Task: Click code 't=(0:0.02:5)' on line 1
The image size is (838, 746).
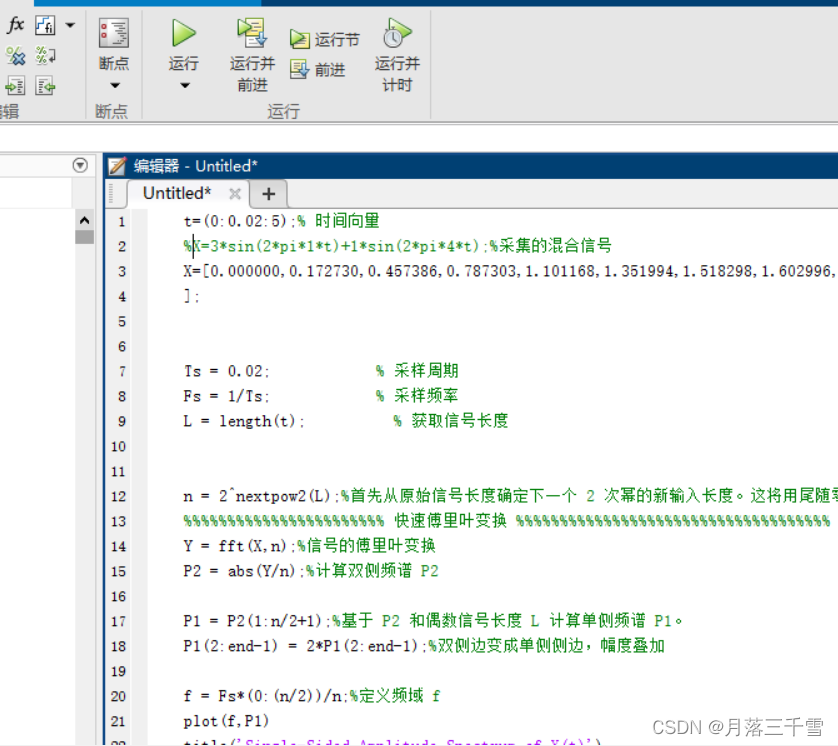Action: click(x=235, y=221)
